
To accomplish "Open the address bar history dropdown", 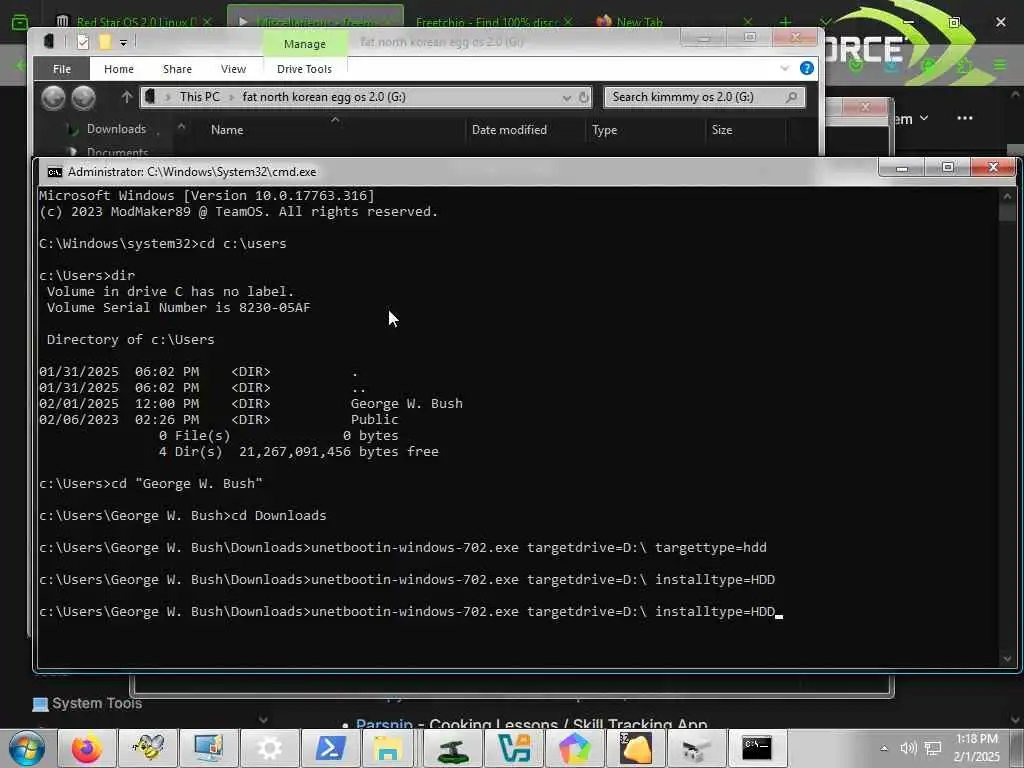I will point(566,98).
